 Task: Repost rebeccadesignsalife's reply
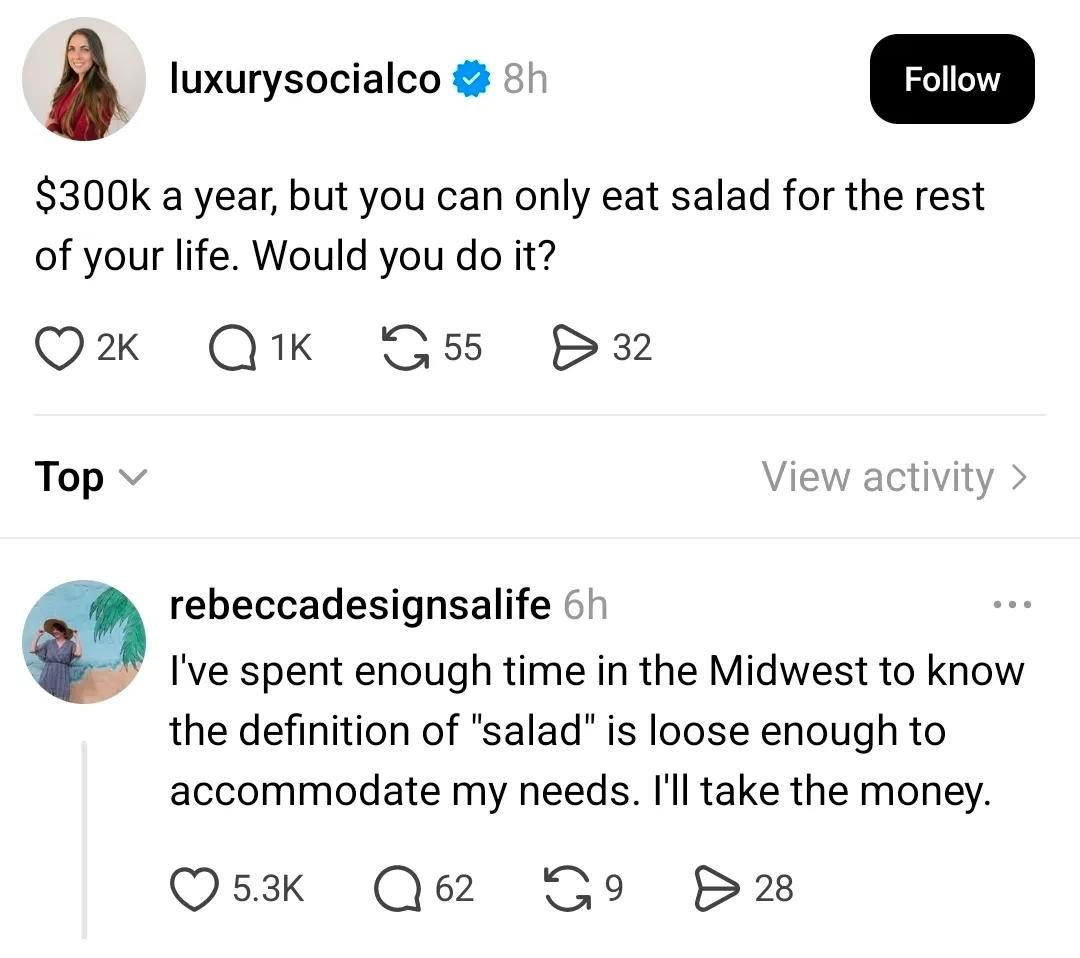coord(566,888)
